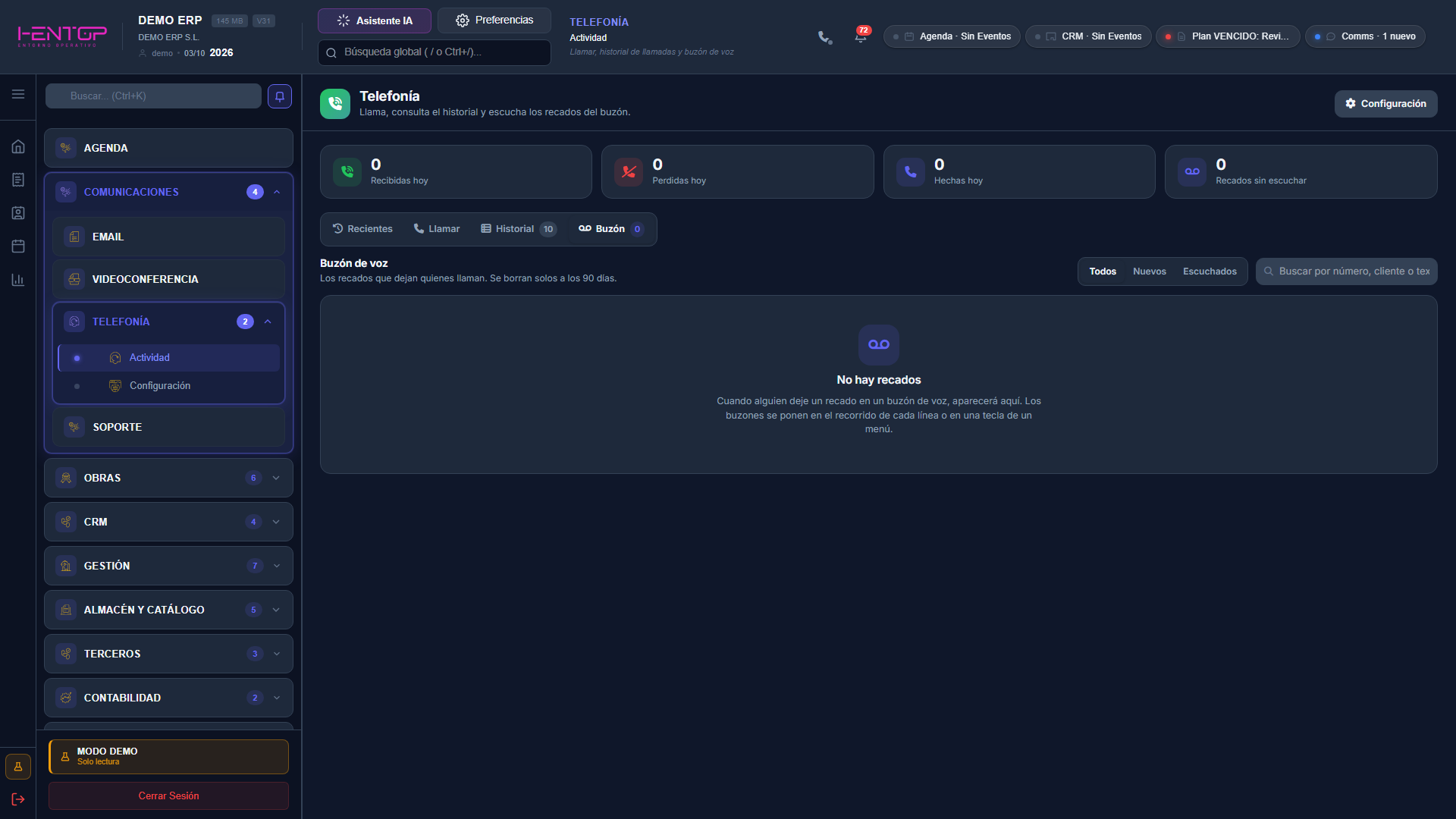Image resolution: width=1456 pixels, height=819 pixels.
Task: Open VIDEOCONFERENCIA menu item
Action: (168, 279)
